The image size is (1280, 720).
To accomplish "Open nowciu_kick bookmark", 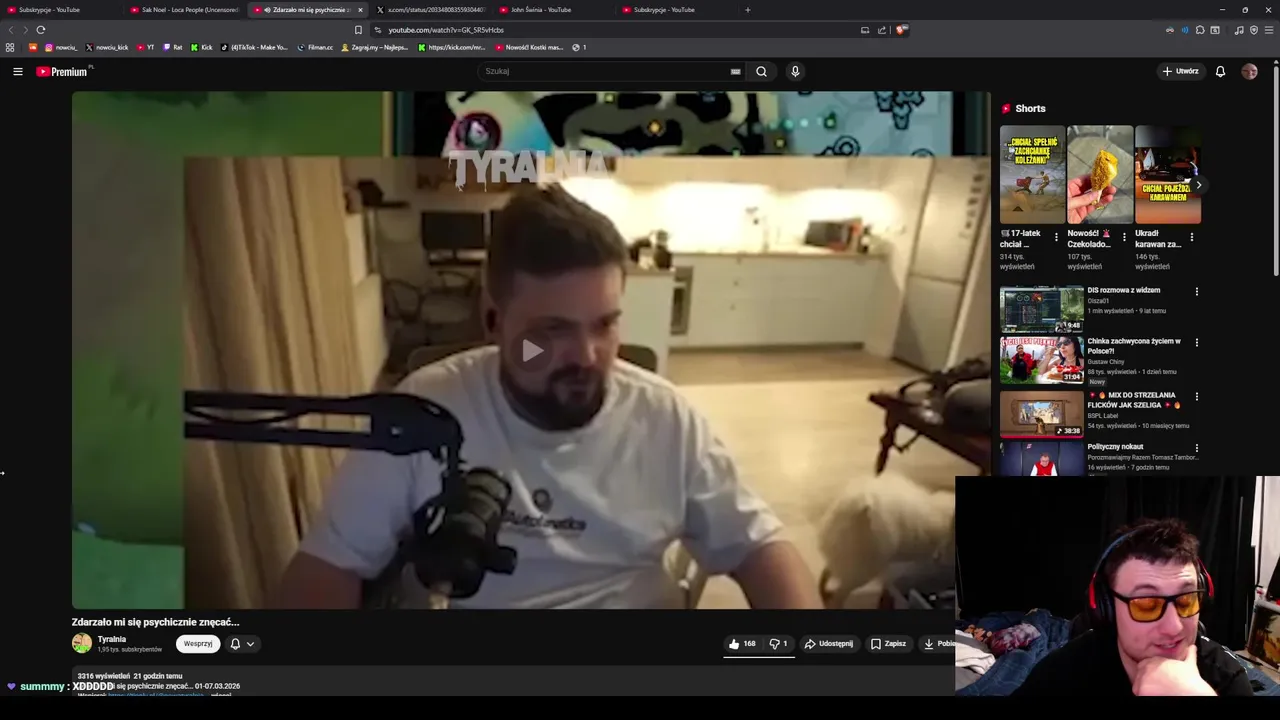I will [107, 47].
